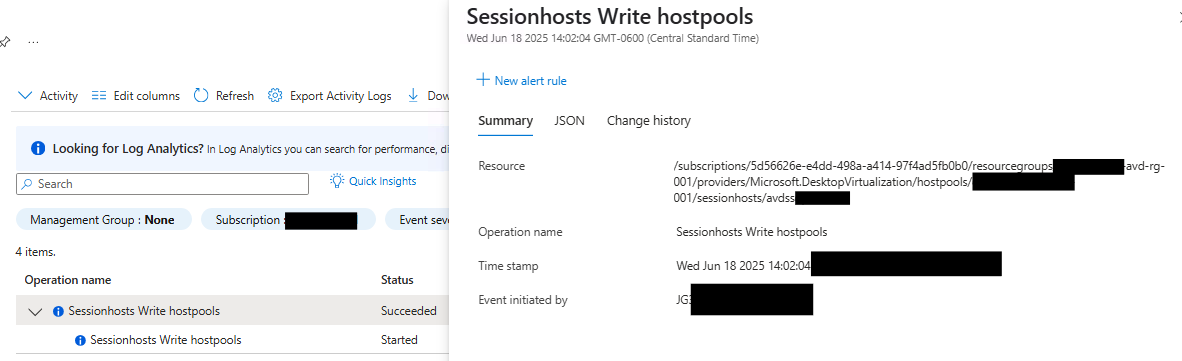Click the blue info icon in Log Analytics banner
Image resolution: width=1182 pixels, height=361 pixels.
(x=38, y=148)
